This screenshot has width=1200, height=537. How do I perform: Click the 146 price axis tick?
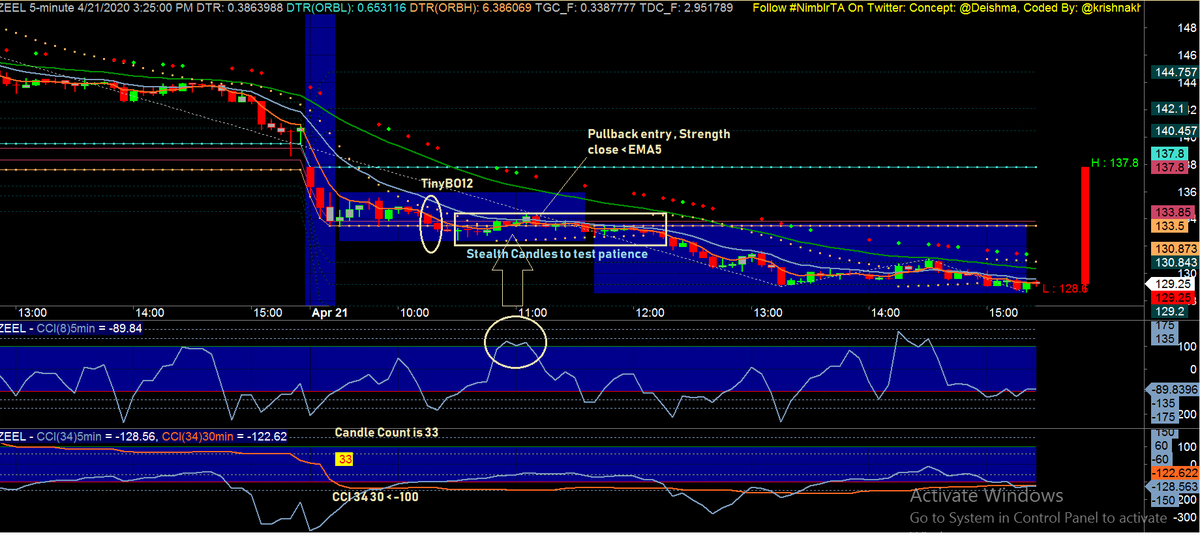[x=1187, y=55]
